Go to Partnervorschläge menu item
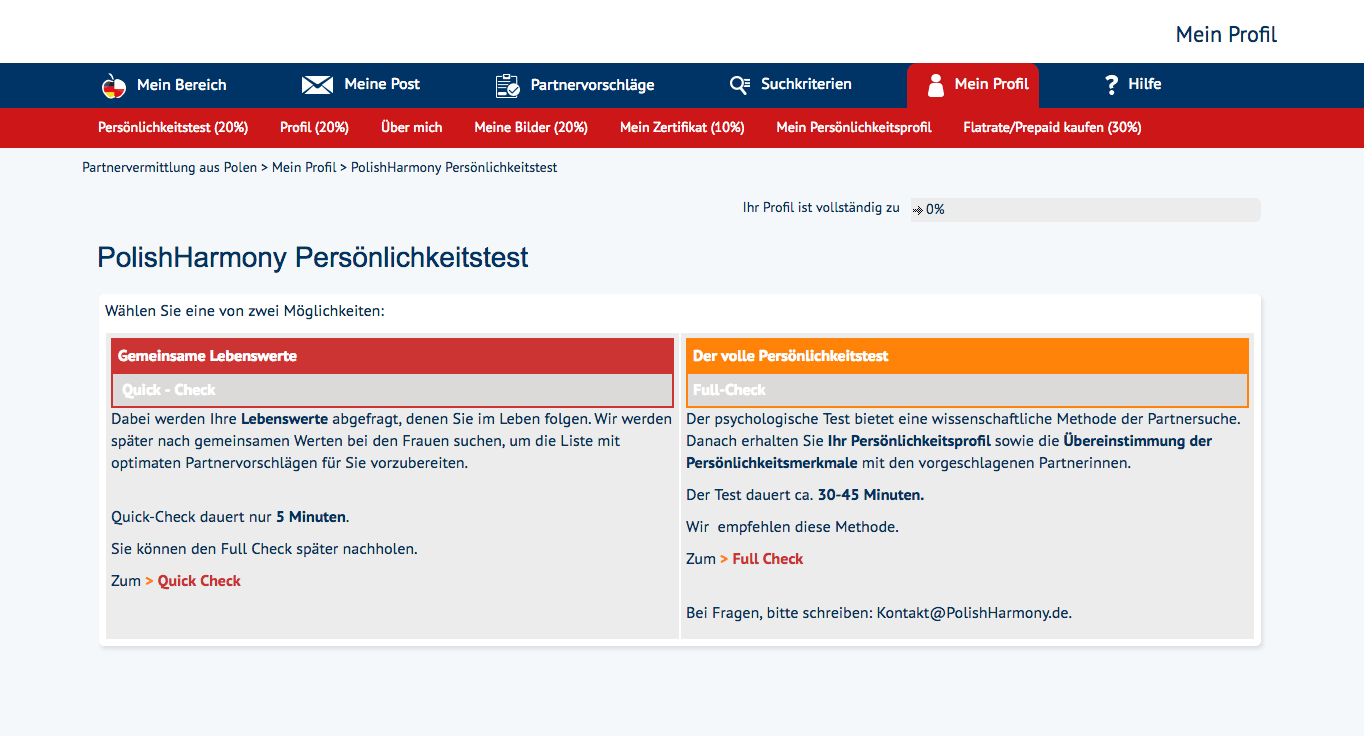This screenshot has width=1364, height=736. 592,85
